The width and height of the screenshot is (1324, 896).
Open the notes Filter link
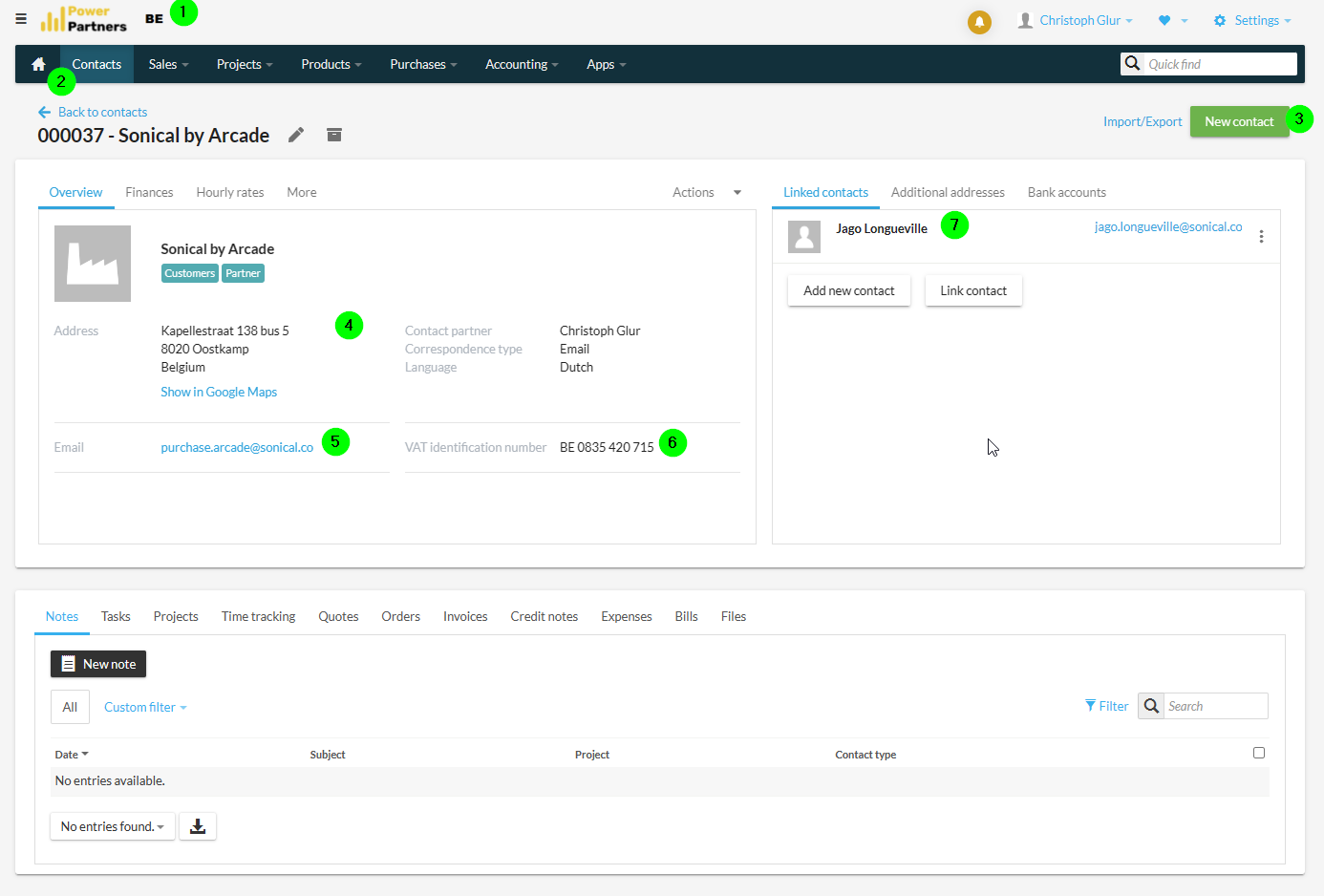1106,706
